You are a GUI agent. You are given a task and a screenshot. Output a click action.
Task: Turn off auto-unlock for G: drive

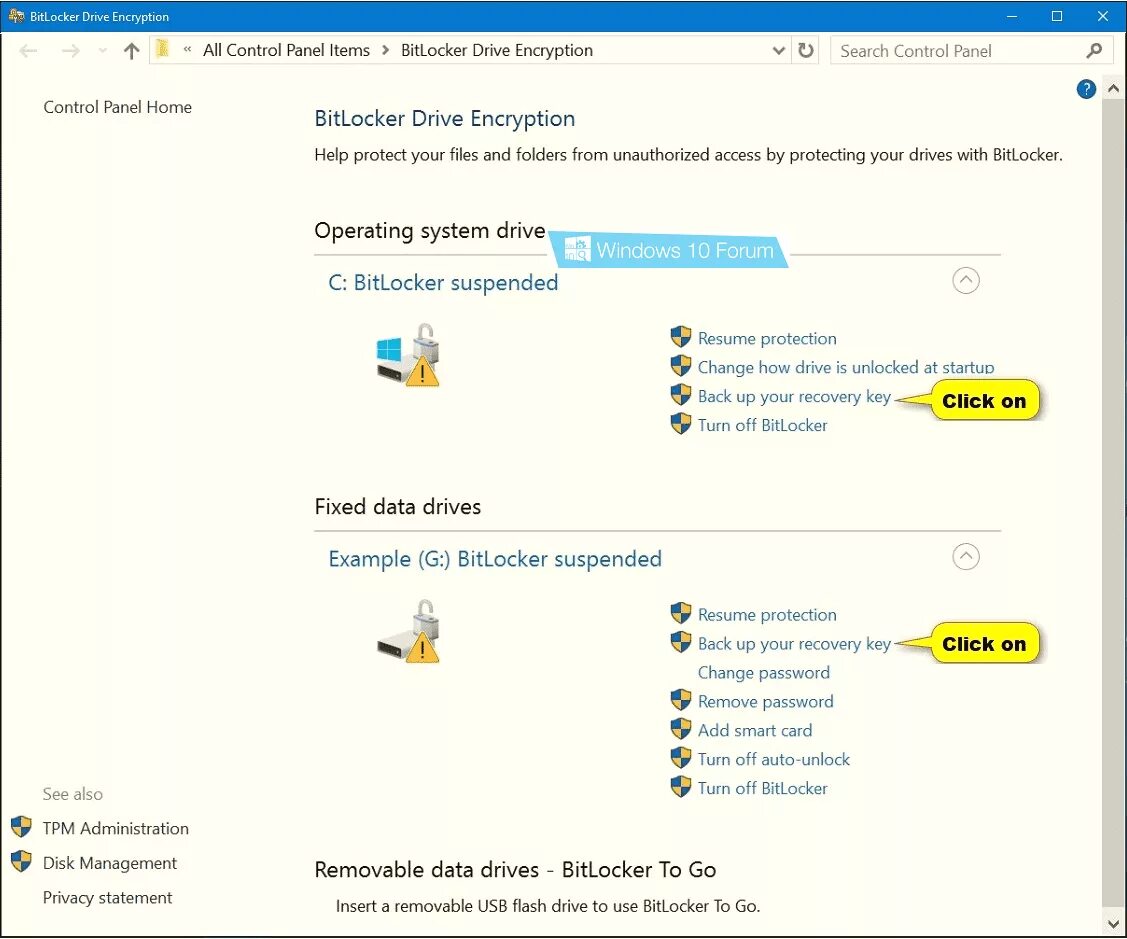click(773, 759)
